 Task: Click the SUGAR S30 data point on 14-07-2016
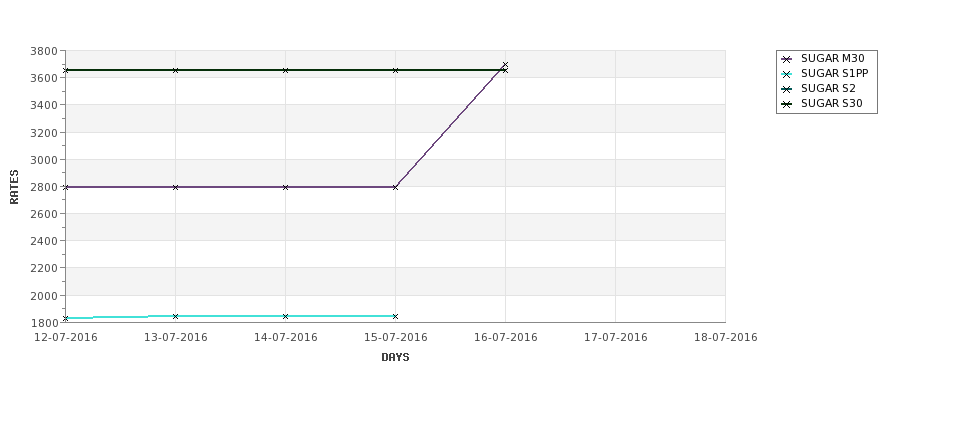pyautogui.click(x=285, y=70)
